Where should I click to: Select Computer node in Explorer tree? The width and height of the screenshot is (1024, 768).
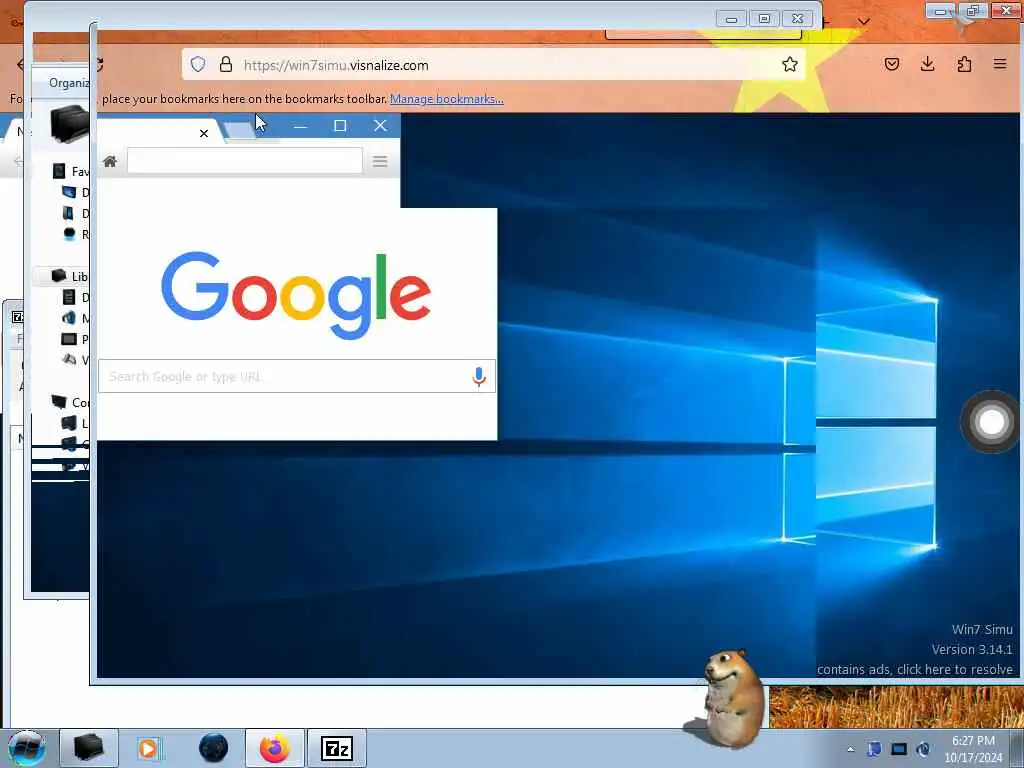pyautogui.click(x=70, y=402)
